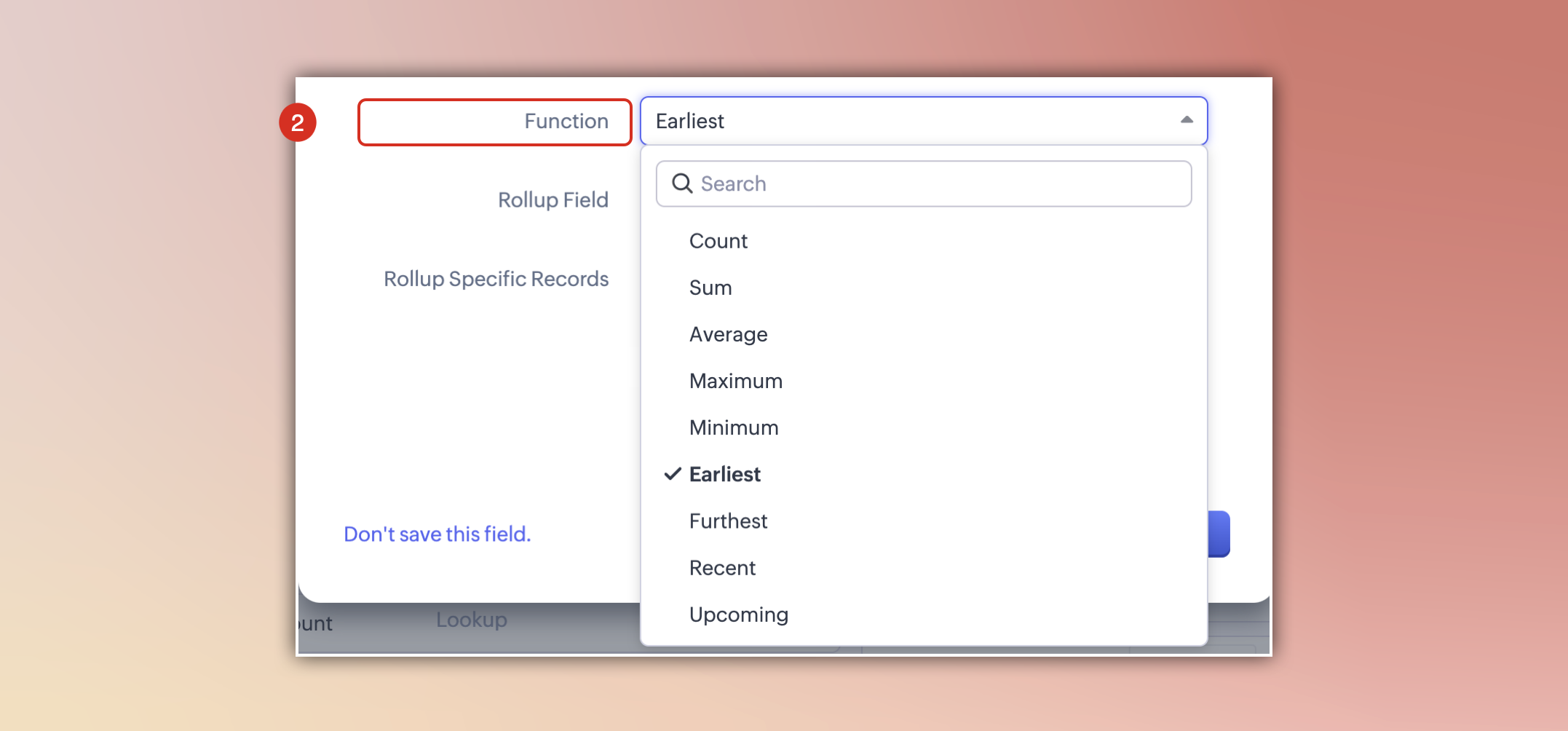
Task: Choose the Sum function option
Action: pyautogui.click(x=710, y=288)
